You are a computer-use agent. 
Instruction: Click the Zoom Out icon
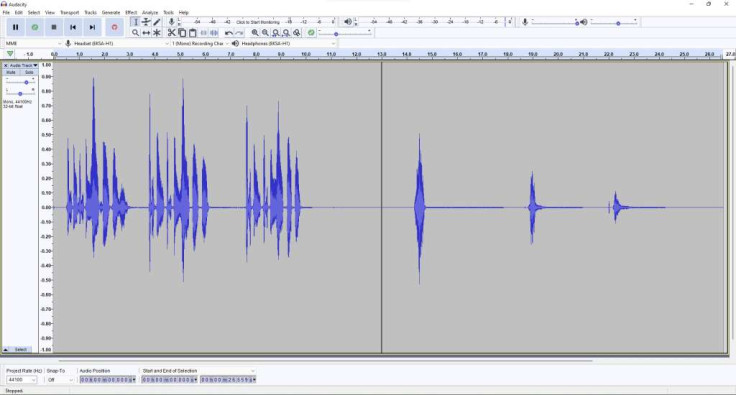265,33
